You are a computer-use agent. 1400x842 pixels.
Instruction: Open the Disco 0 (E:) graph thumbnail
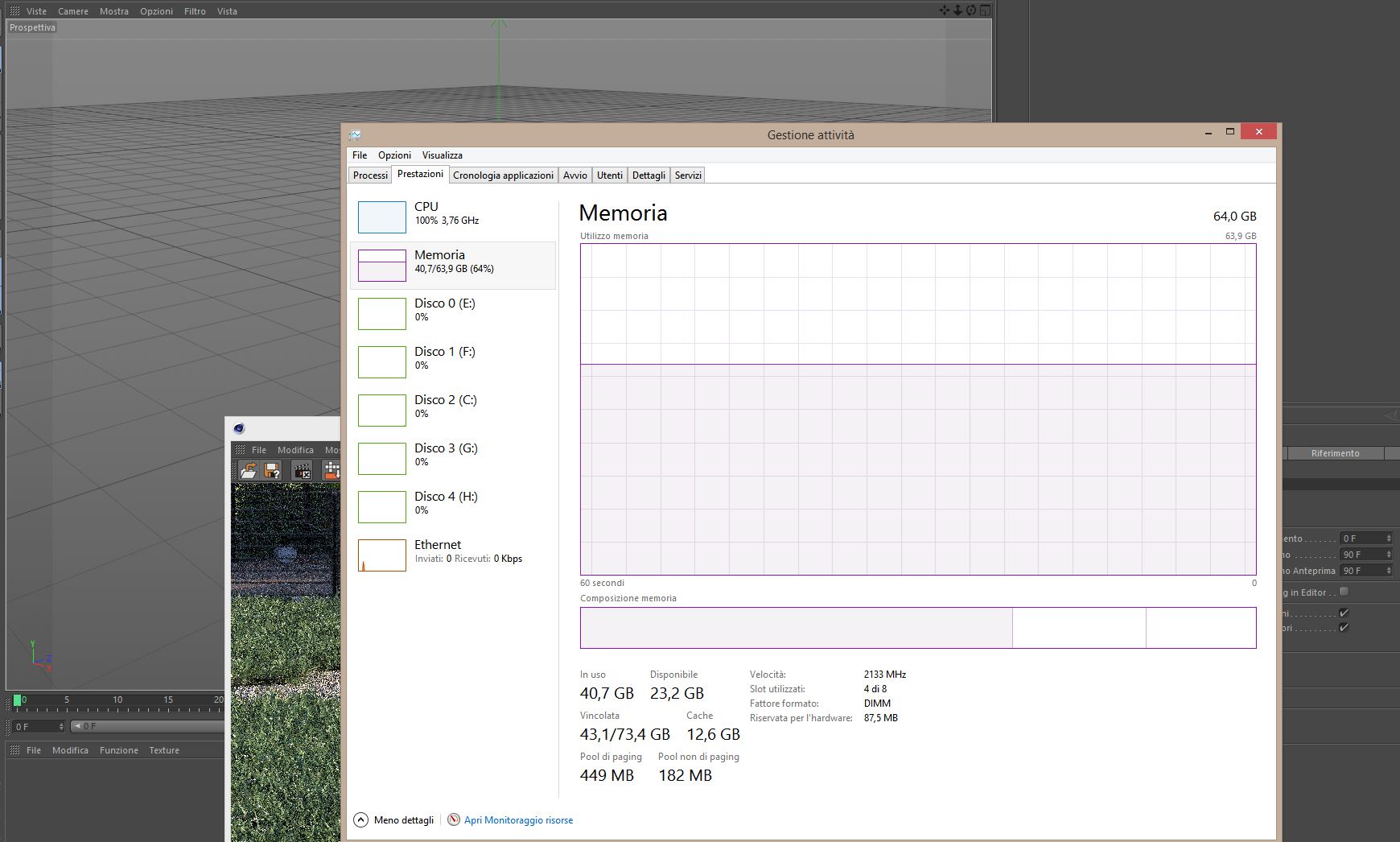[382, 314]
